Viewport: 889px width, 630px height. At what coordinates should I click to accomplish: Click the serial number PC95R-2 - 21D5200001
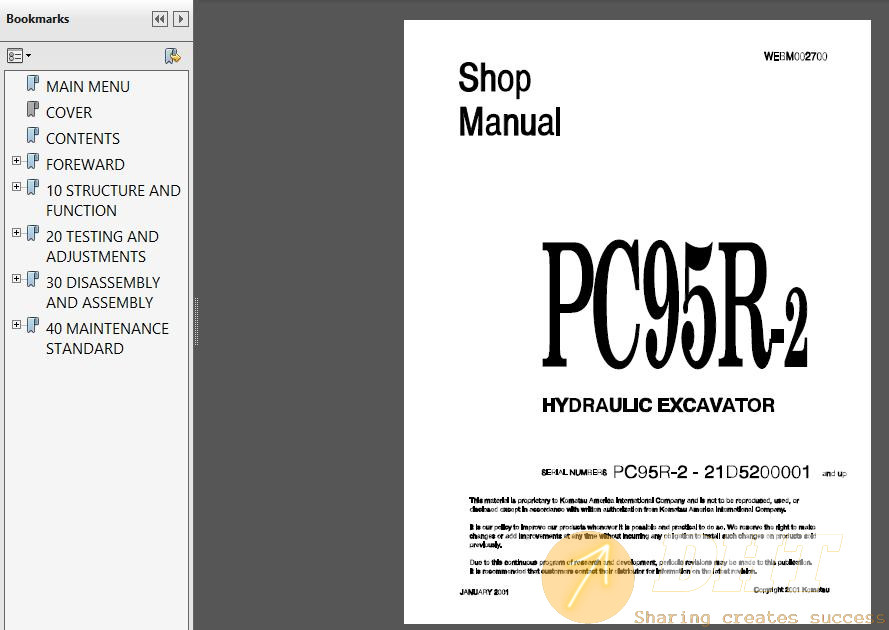pos(712,472)
